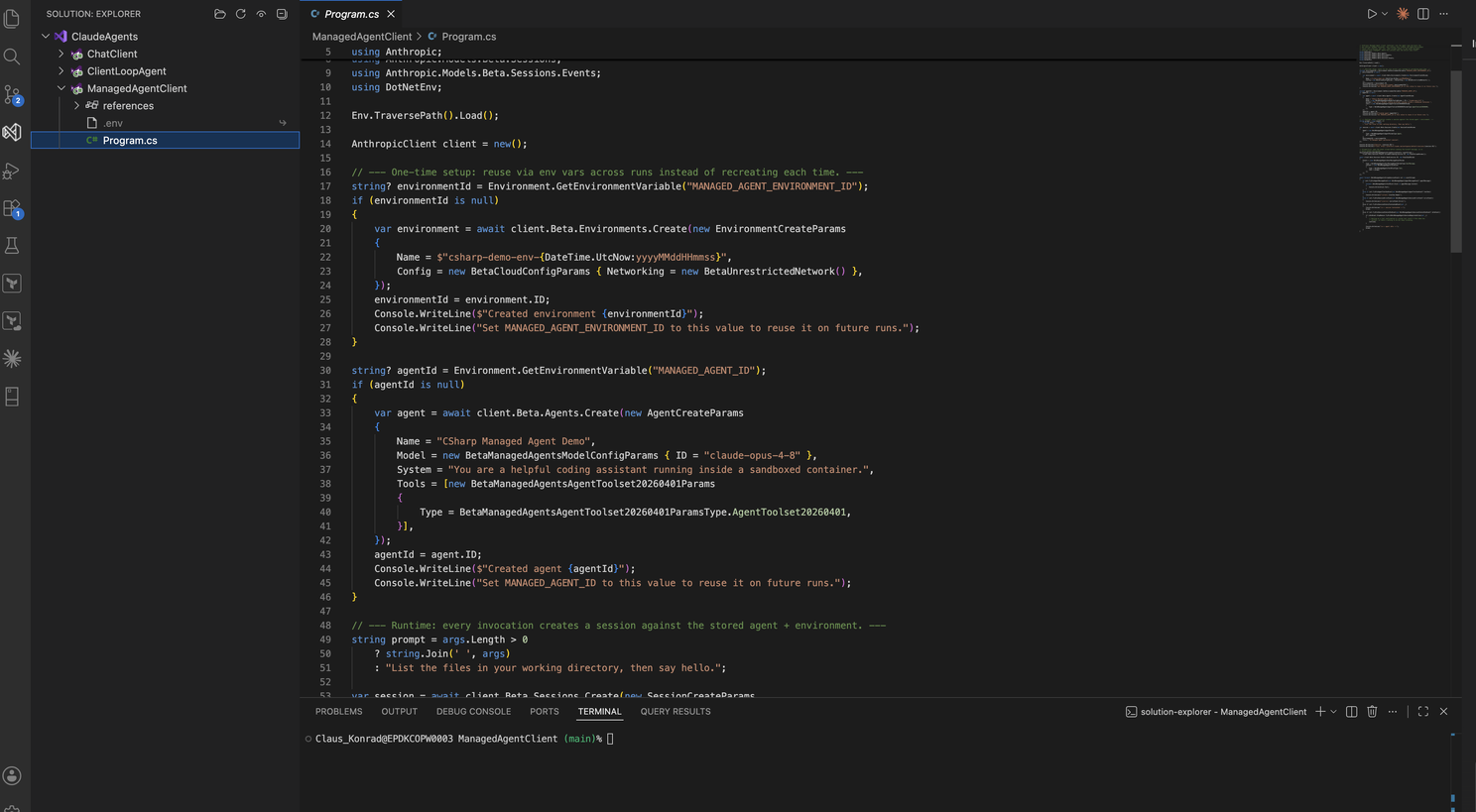Screen dimensions: 1476x812
Task: Open the Testing flask view
Action: pyautogui.click(x=12, y=246)
